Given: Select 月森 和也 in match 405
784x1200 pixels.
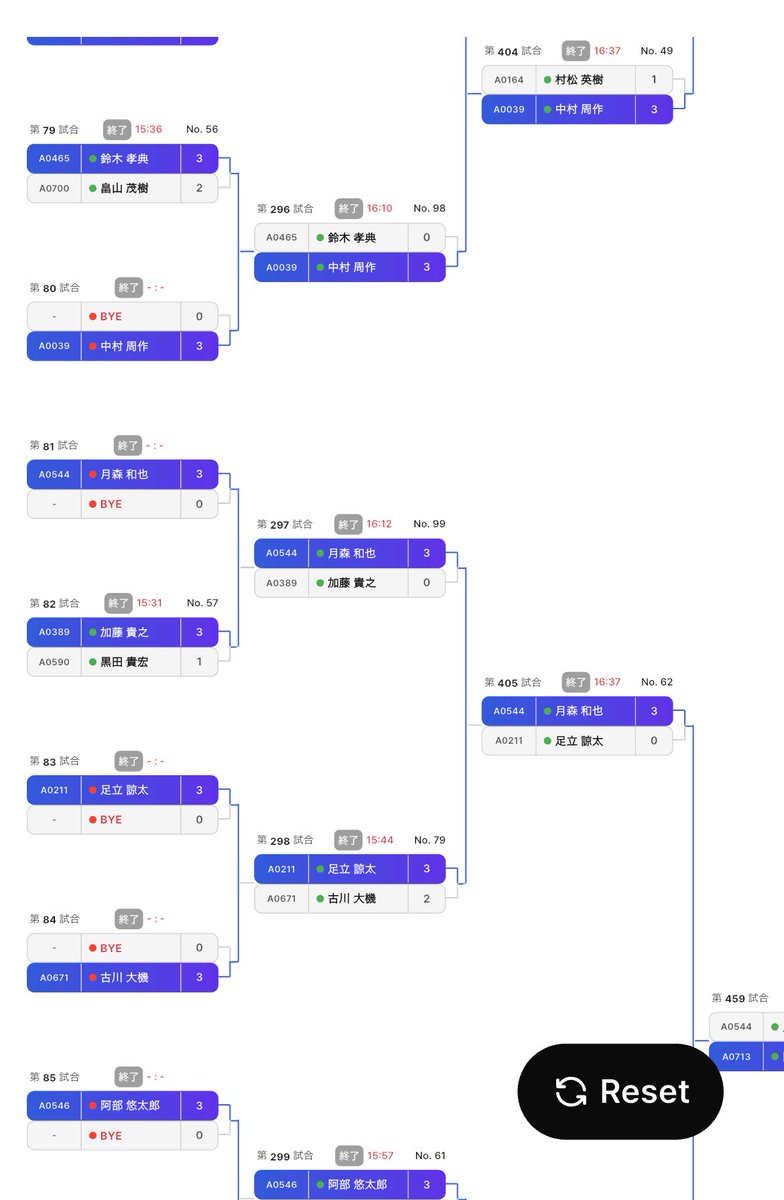Looking at the screenshot, I should (x=577, y=711).
